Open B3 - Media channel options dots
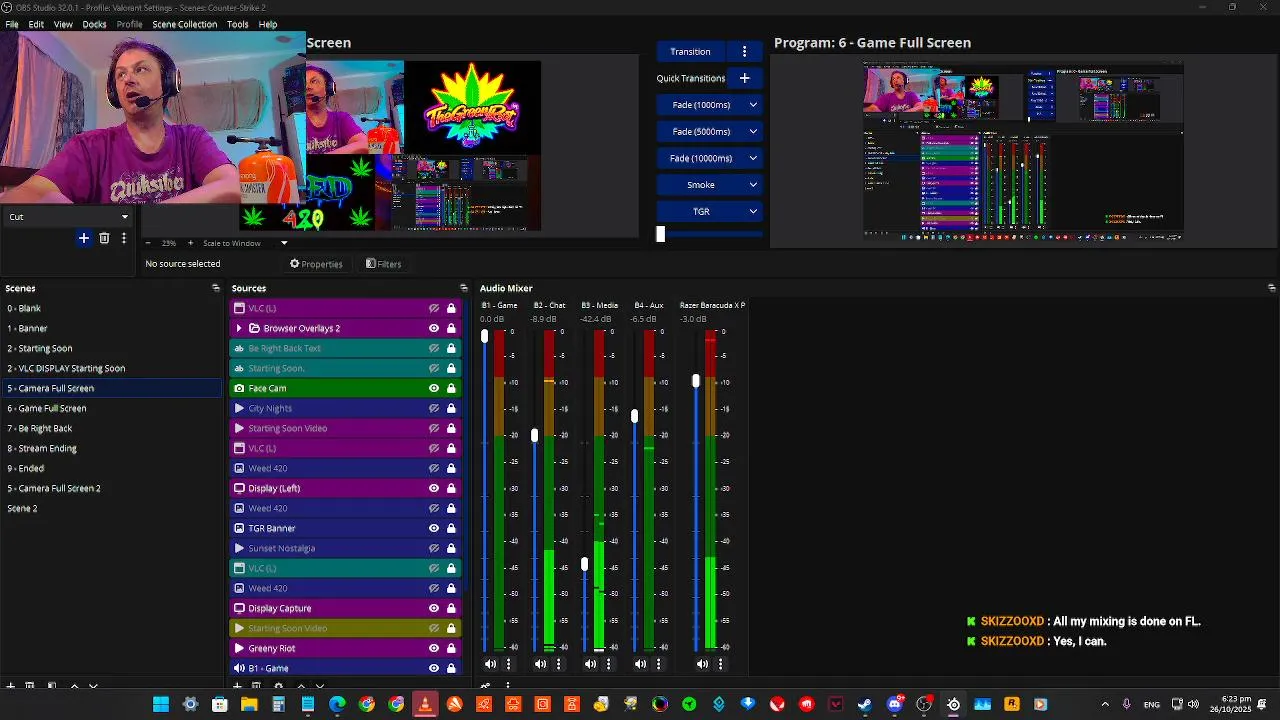The image size is (1280, 720). (x=608, y=664)
